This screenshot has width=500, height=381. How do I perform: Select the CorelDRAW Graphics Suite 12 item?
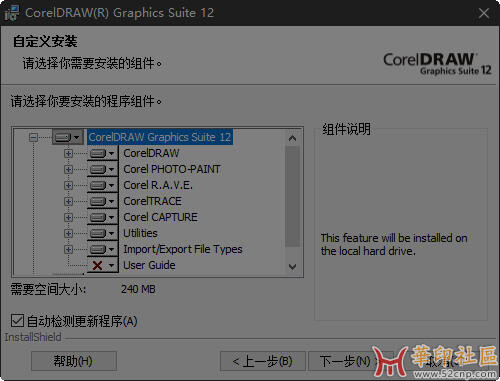click(x=160, y=137)
